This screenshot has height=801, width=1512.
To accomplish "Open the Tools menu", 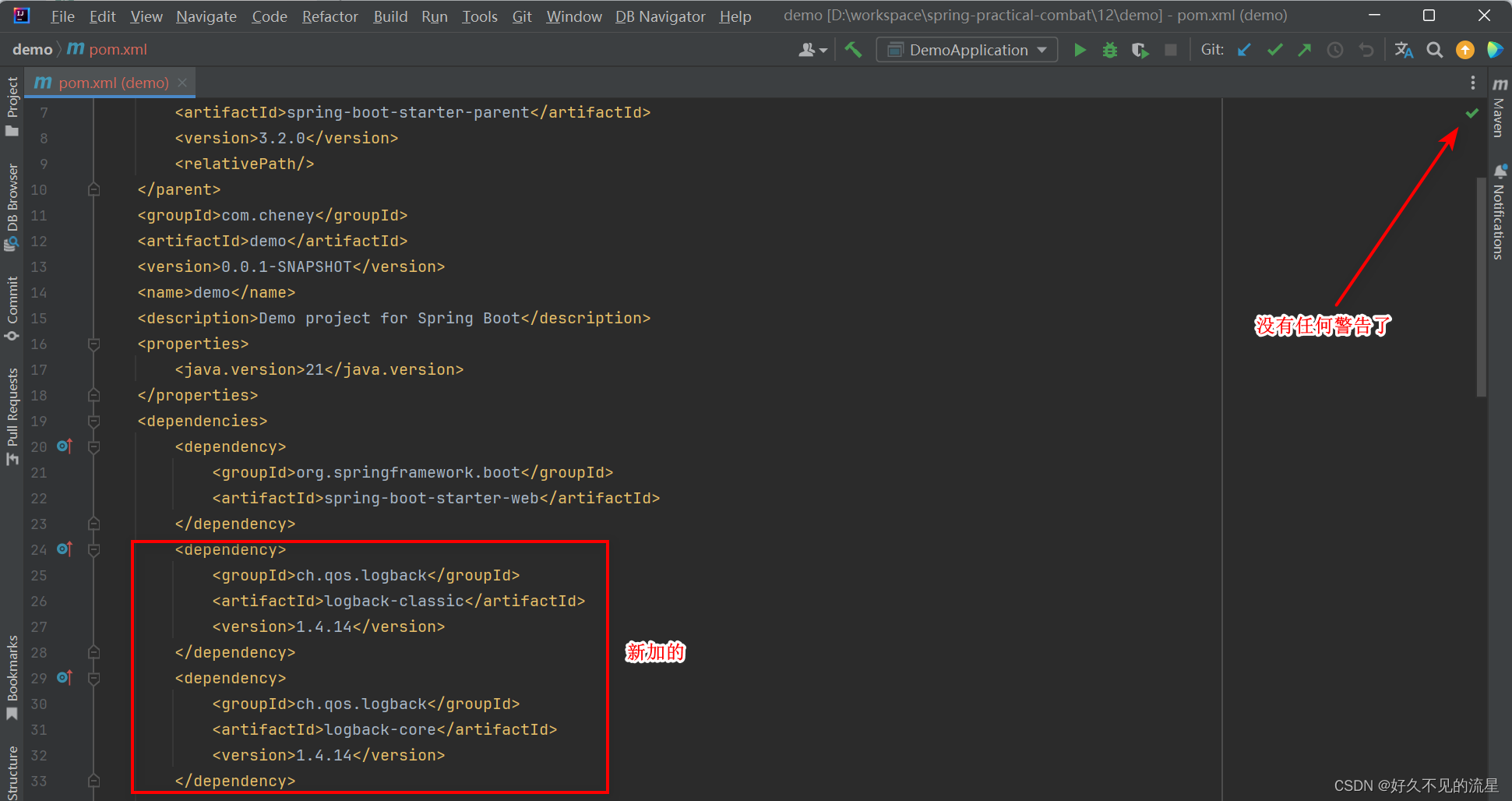I will coord(480,16).
